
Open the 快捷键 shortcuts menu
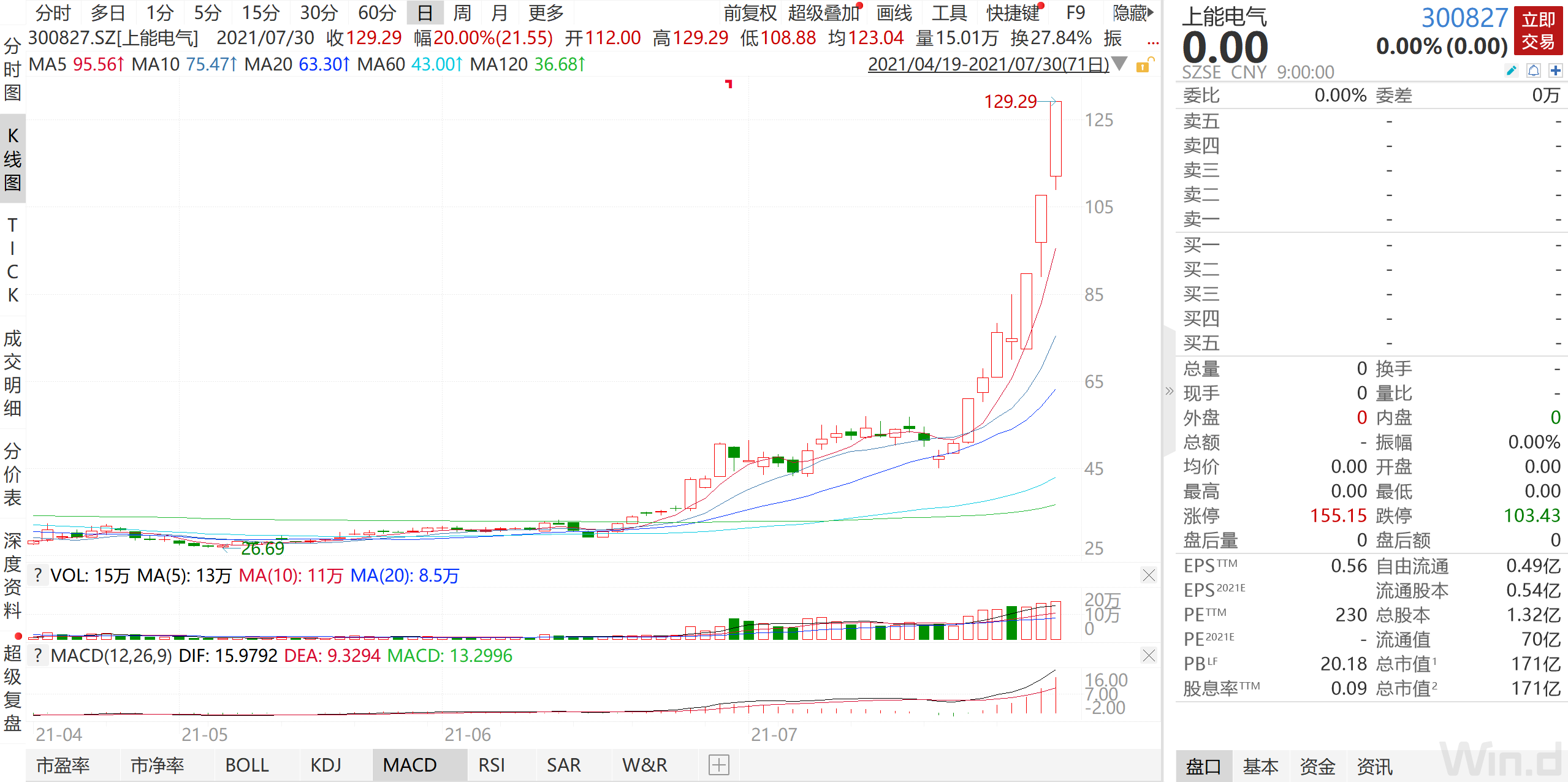pyautogui.click(x=1014, y=12)
